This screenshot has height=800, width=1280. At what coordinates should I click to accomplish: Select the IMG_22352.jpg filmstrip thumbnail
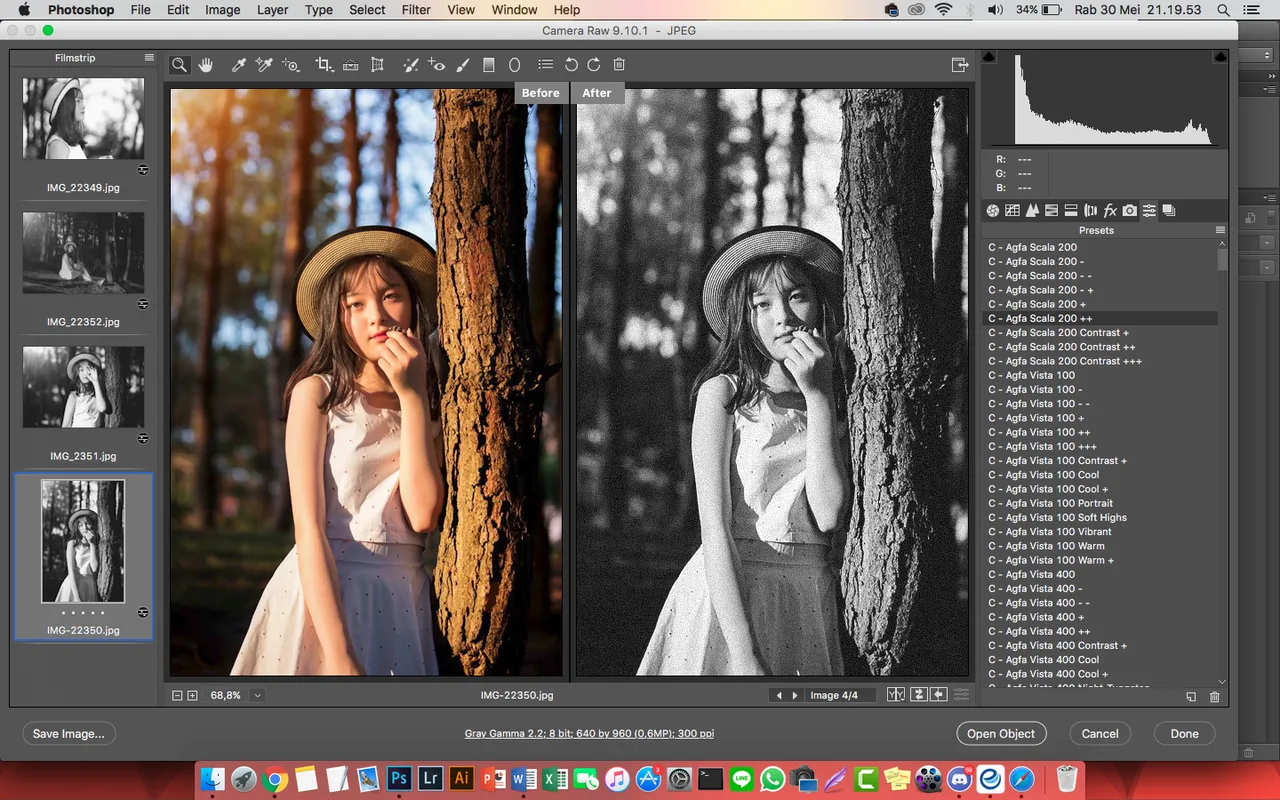click(x=83, y=252)
